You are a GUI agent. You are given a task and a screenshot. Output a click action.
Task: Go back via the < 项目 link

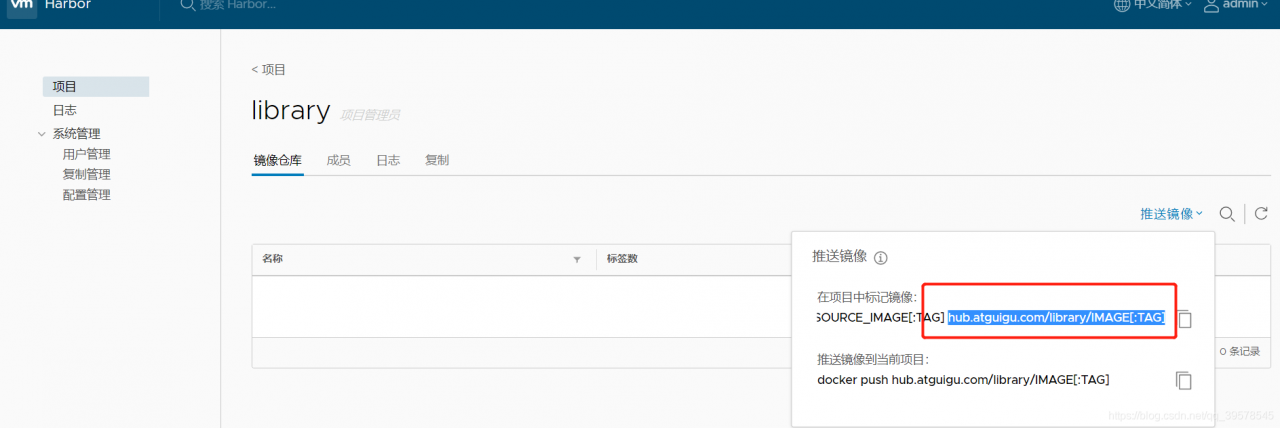[x=269, y=69]
